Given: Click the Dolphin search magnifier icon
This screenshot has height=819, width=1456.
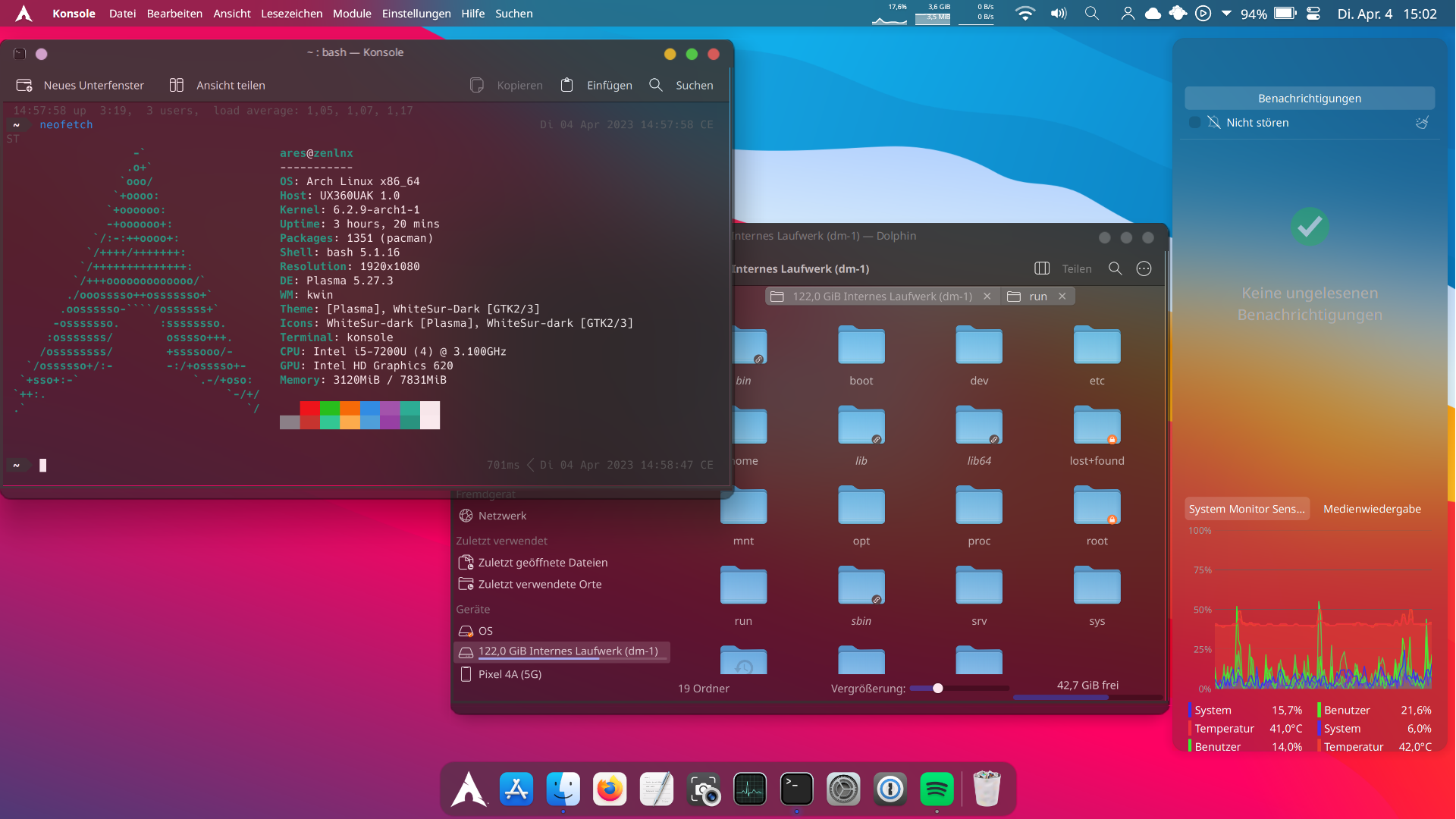Looking at the screenshot, I should (1115, 268).
